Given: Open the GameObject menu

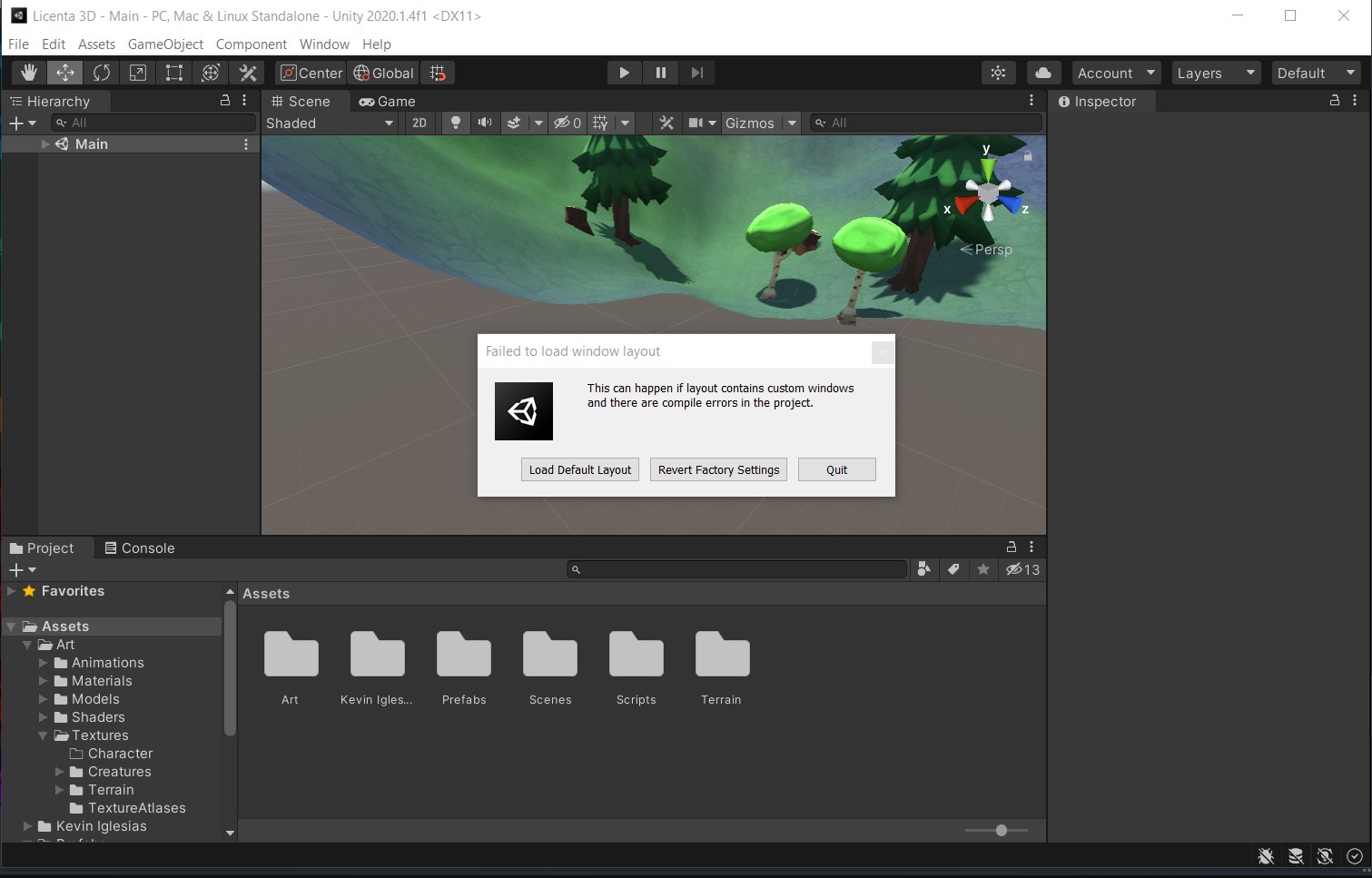Looking at the screenshot, I should point(166,44).
